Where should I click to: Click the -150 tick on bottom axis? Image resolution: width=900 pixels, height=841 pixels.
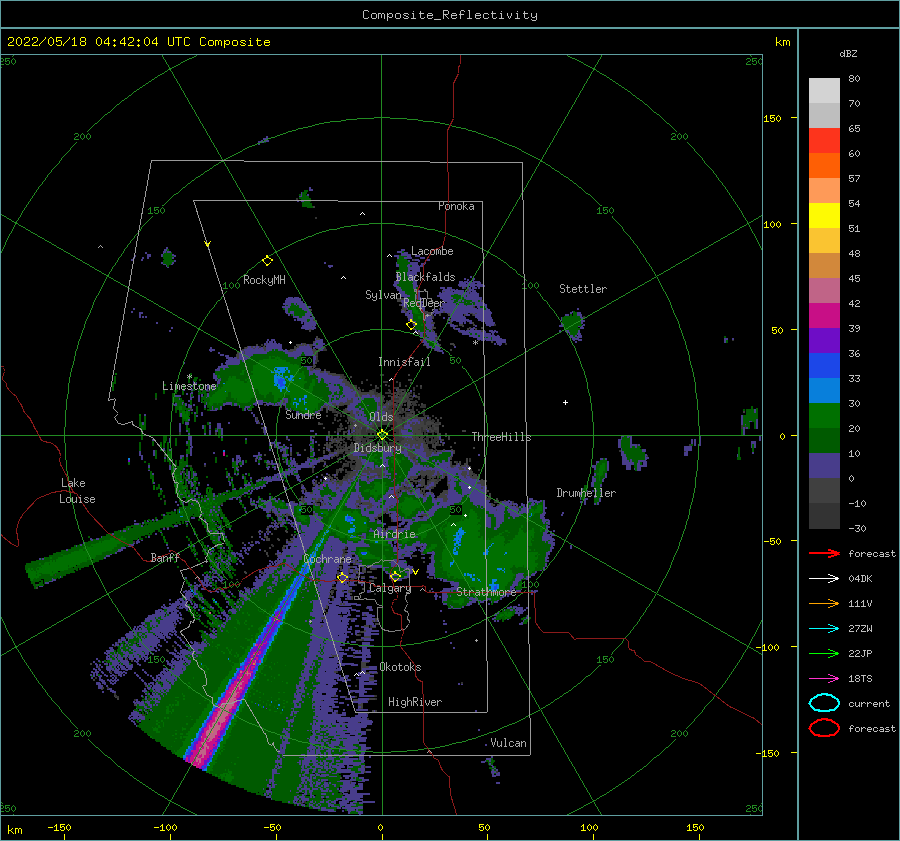click(59, 827)
